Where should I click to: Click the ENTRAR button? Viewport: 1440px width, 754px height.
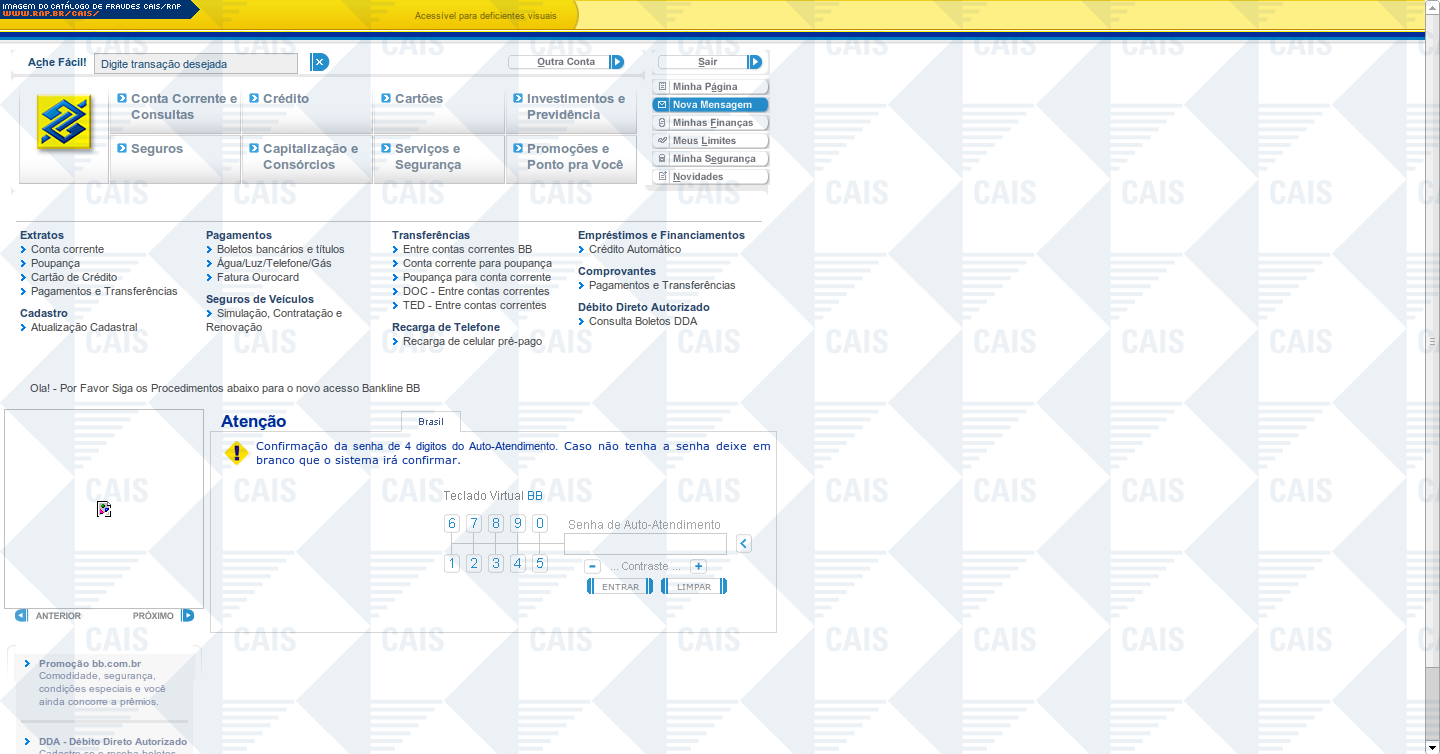click(x=620, y=587)
